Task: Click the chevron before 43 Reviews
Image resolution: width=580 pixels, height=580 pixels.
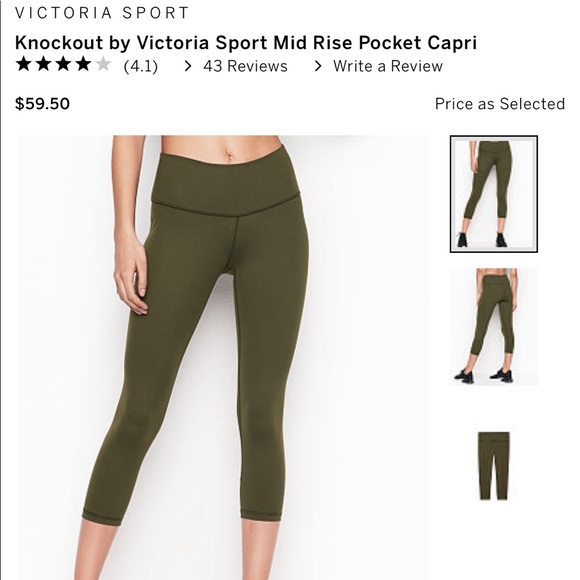Action: [188, 66]
